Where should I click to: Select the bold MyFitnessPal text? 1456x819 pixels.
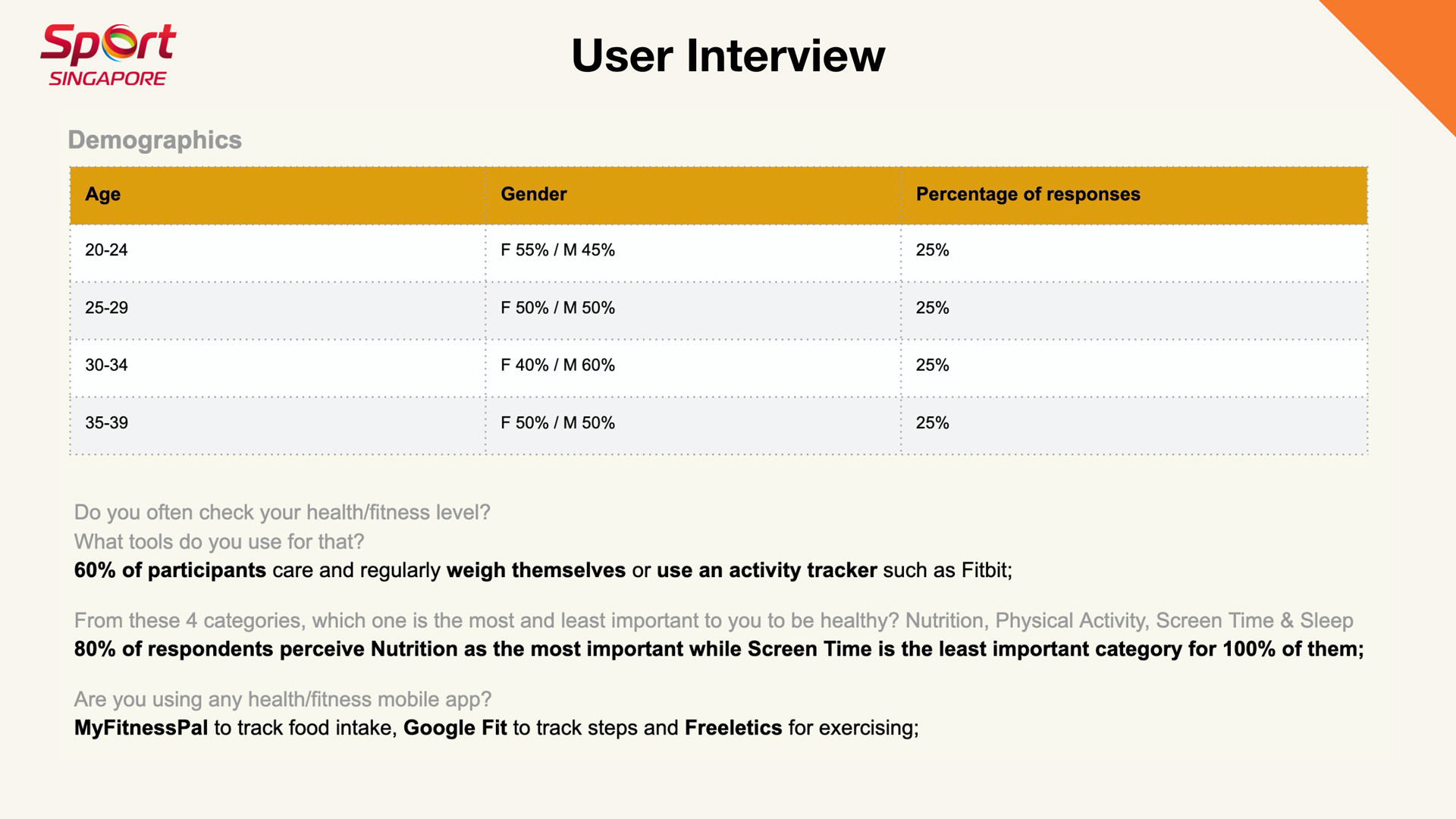point(141,728)
